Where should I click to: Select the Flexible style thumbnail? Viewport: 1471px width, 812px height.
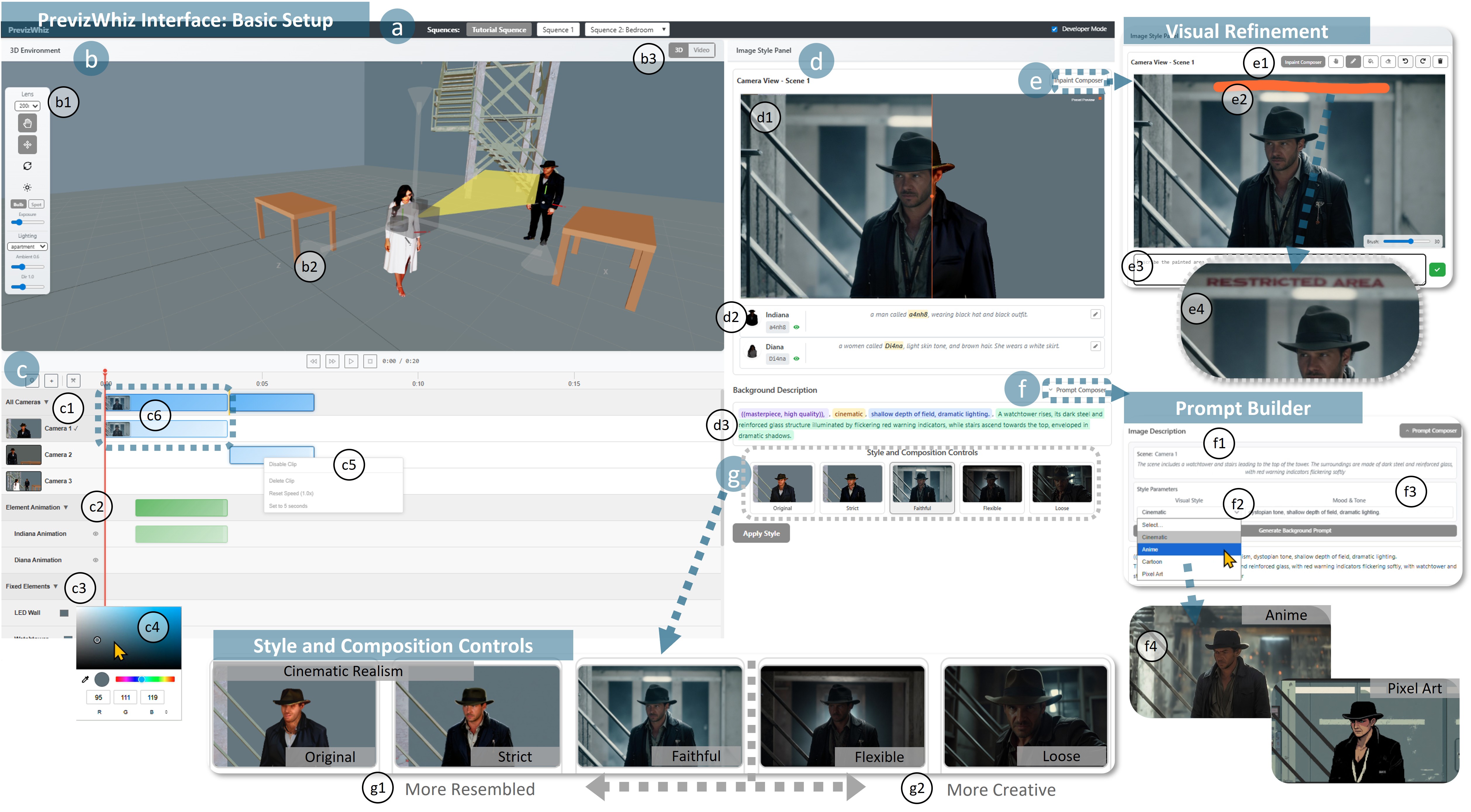click(x=991, y=488)
